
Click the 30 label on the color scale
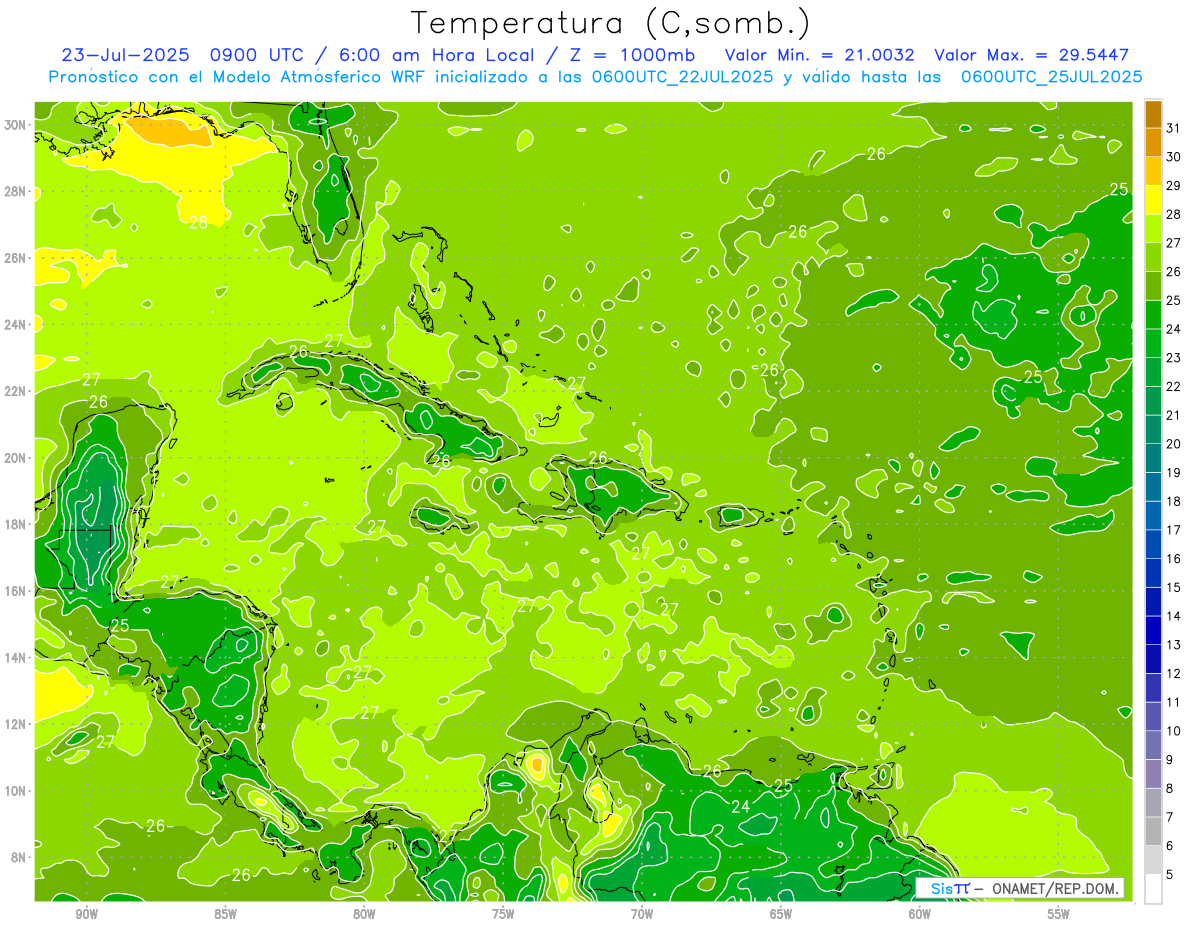(1174, 157)
